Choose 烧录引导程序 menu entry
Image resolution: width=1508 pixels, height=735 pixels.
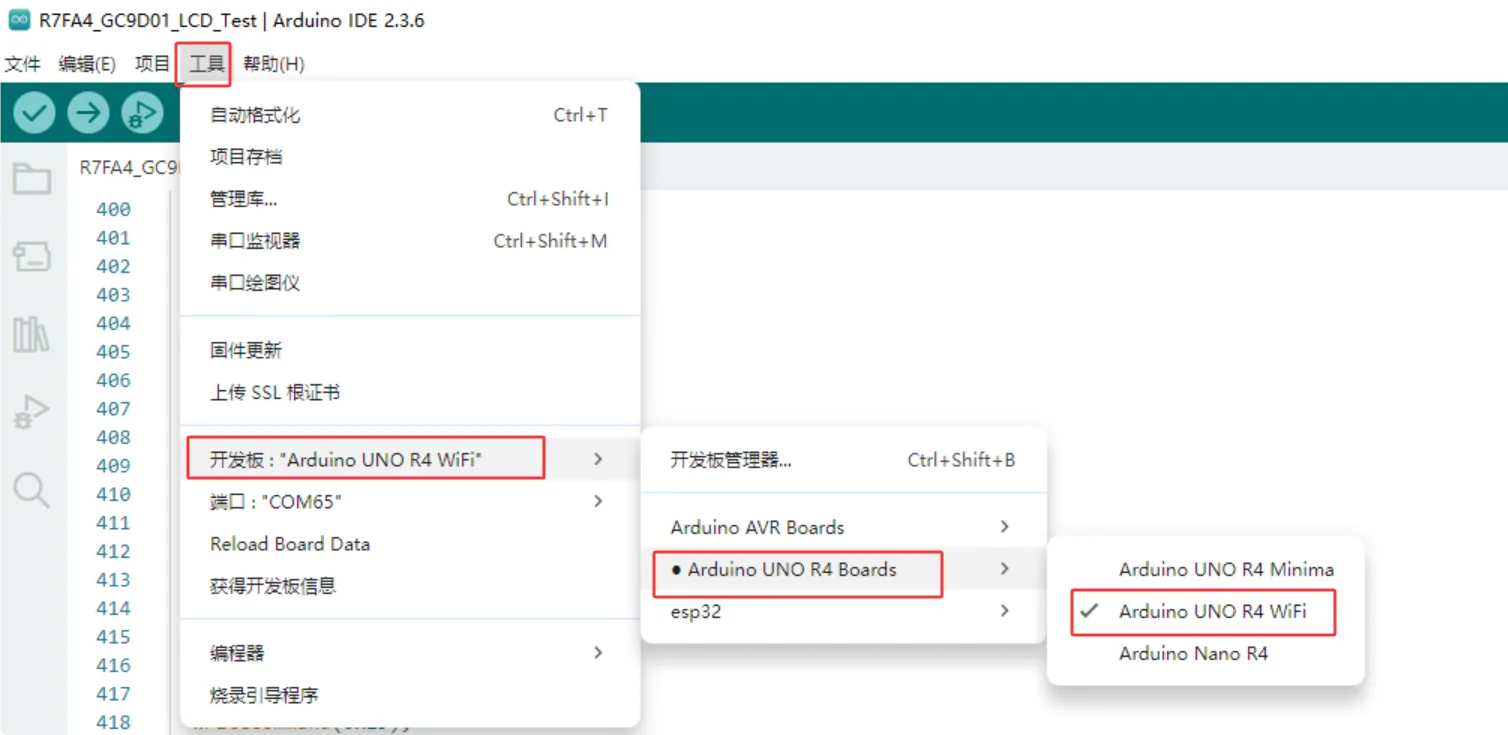pyautogui.click(x=409, y=695)
